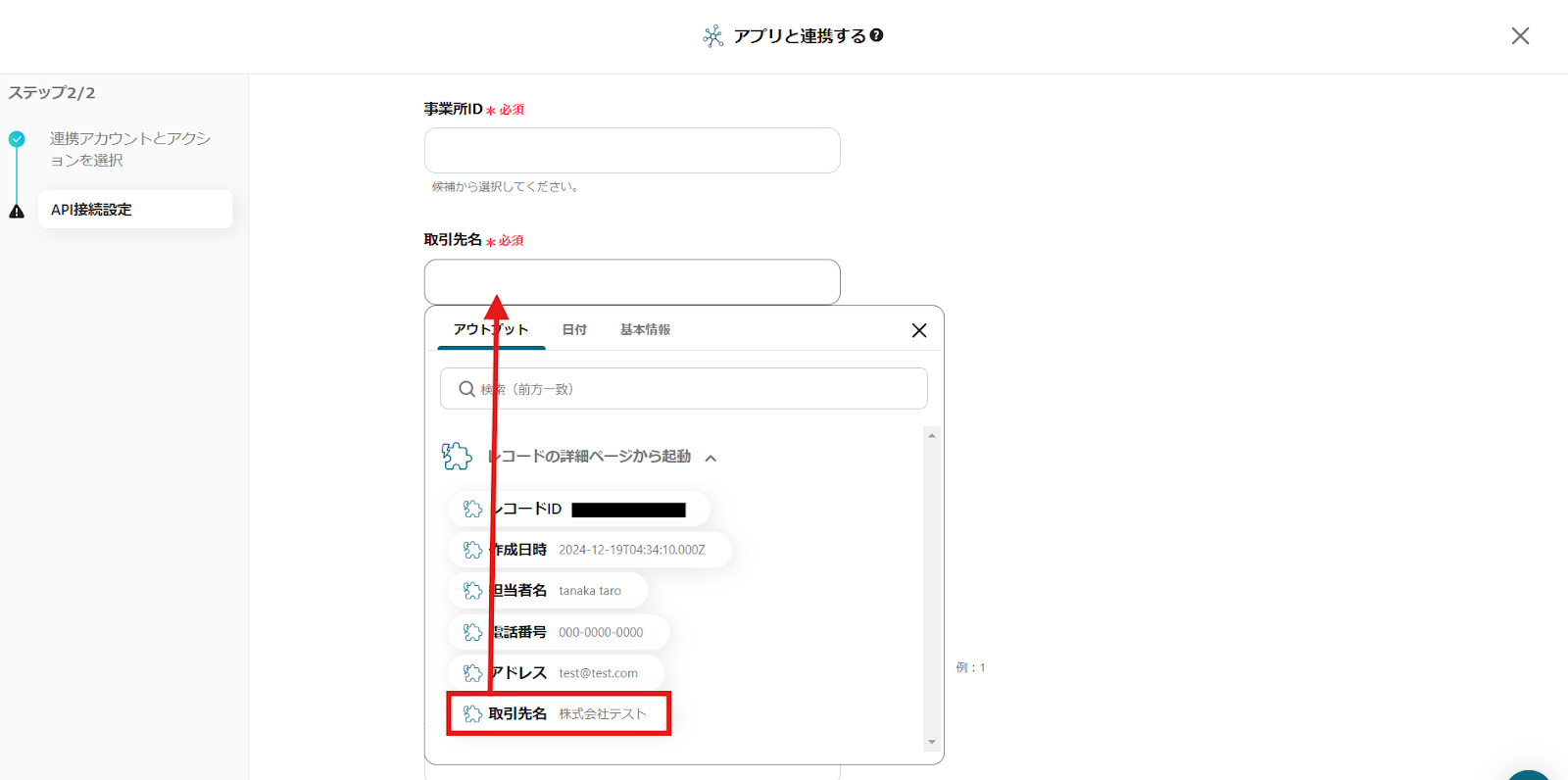
Task: Click the 000-0000-0000 phone value
Action: coord(601,632)
